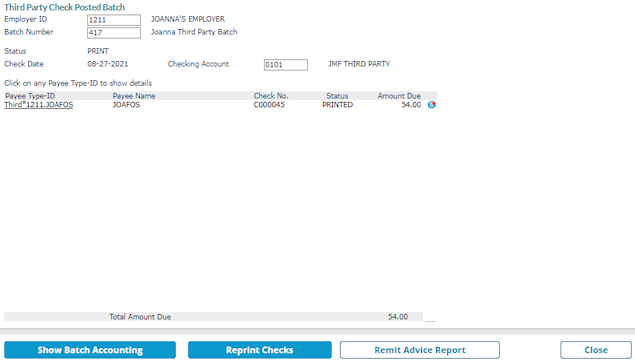This screenshot has height=362, width=635.
Task: Select the Total Amount Due value 54.00
Action: 398,317
